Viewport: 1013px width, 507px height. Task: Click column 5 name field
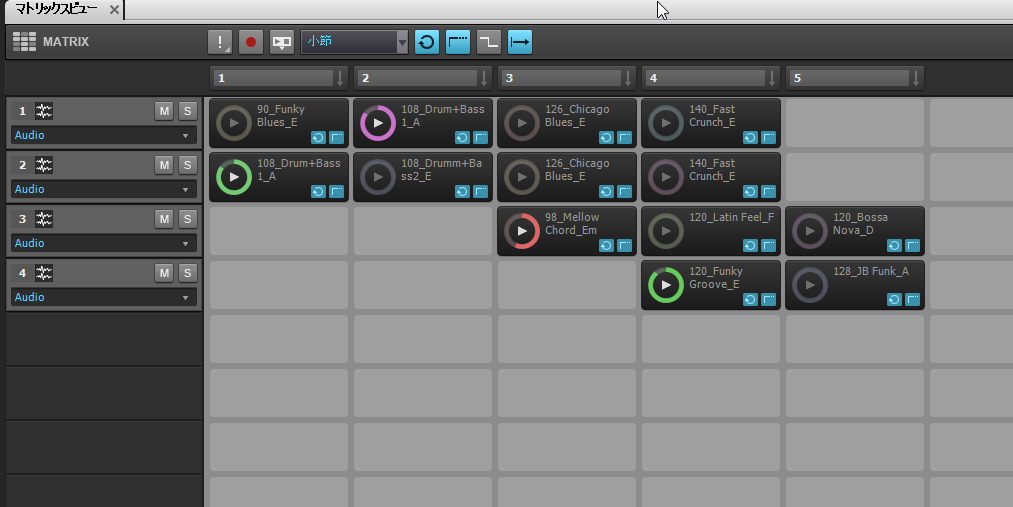(x=849, y=78)
